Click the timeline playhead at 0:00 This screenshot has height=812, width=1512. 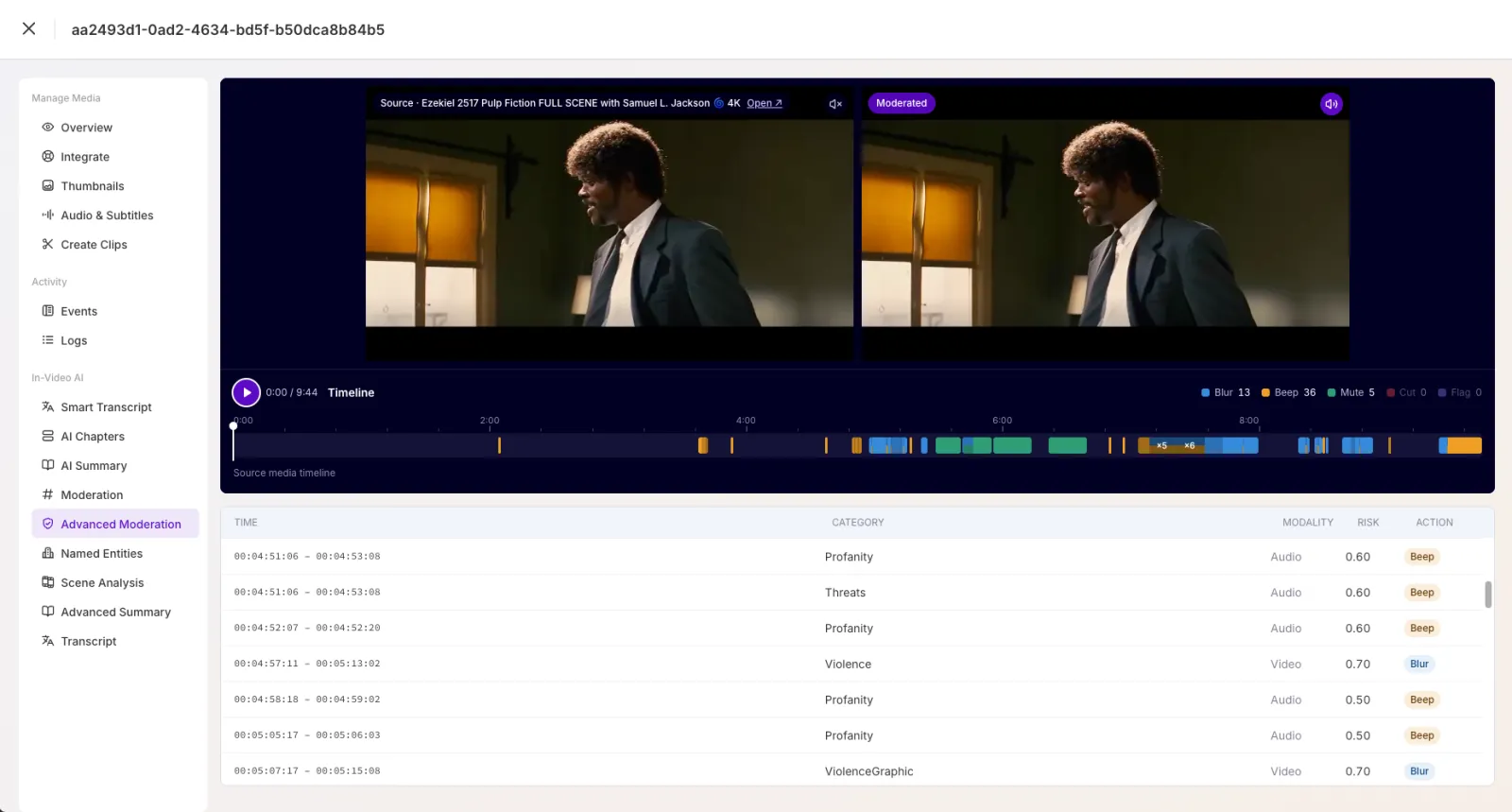[233, 427]
